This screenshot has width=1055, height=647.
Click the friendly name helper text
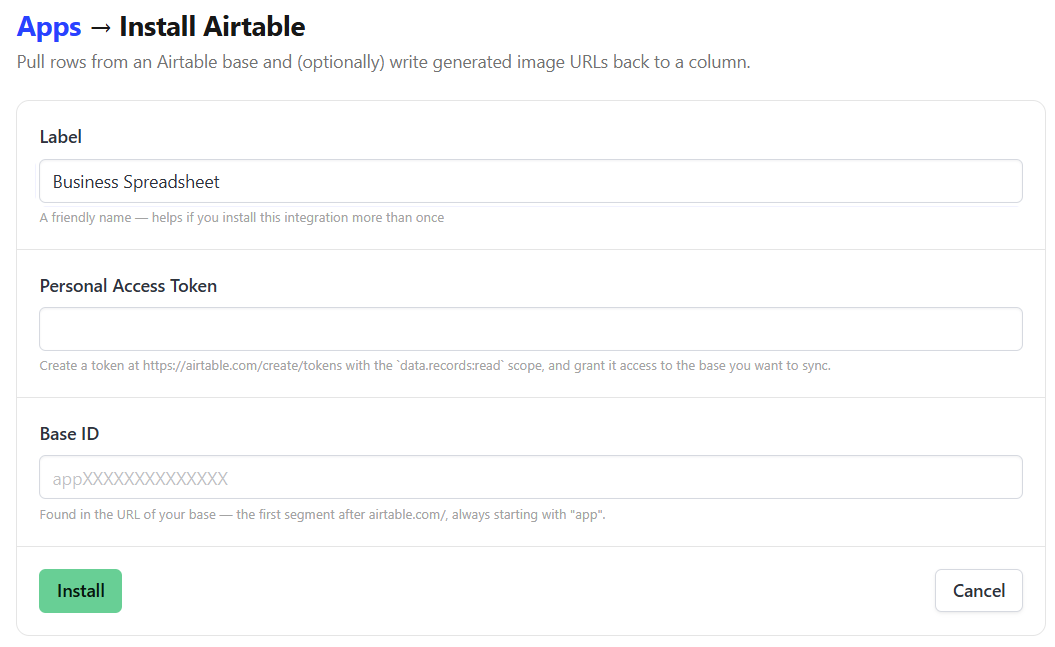[x=242, y=217]
